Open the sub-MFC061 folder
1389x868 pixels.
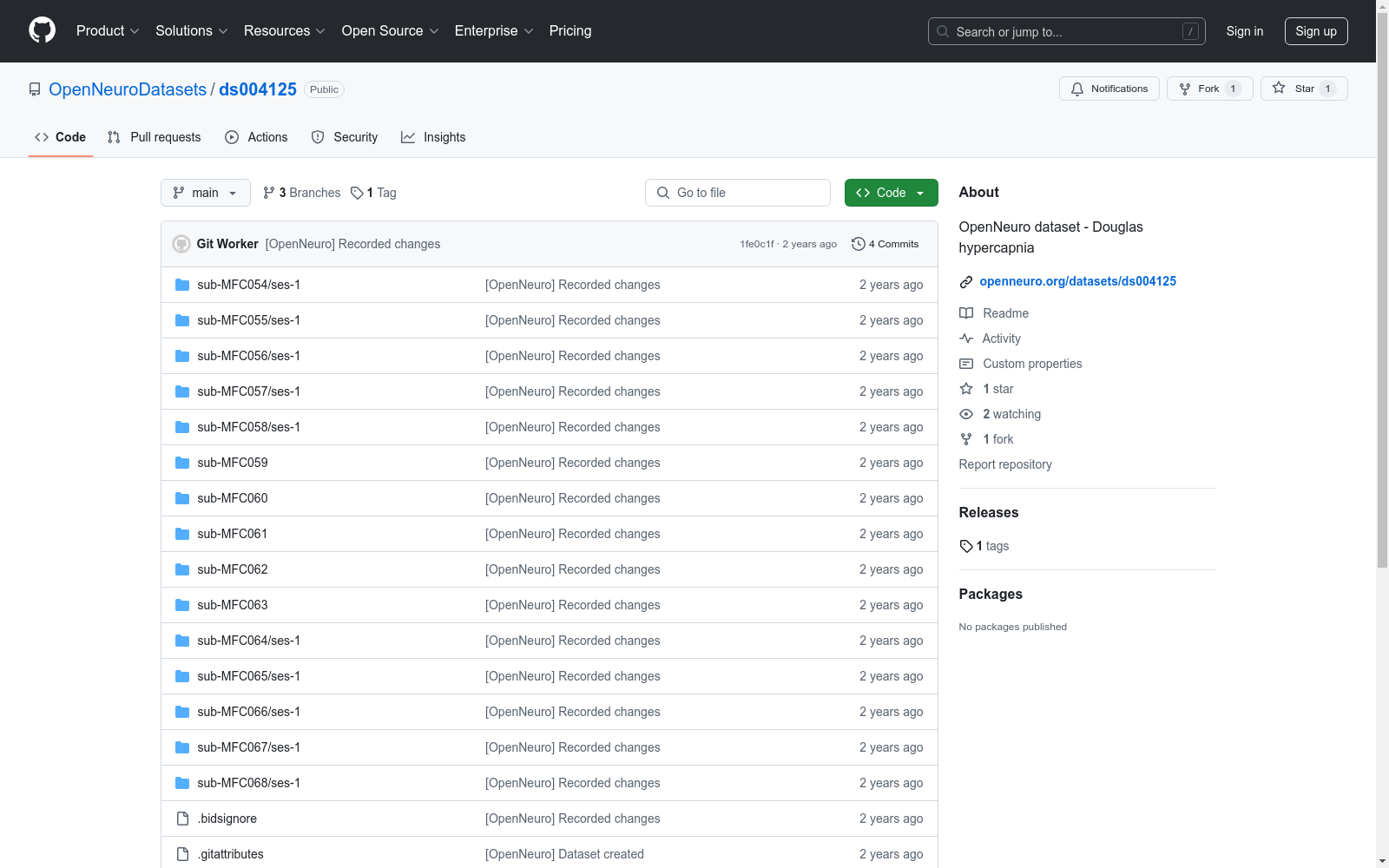[x=233, y=534]
